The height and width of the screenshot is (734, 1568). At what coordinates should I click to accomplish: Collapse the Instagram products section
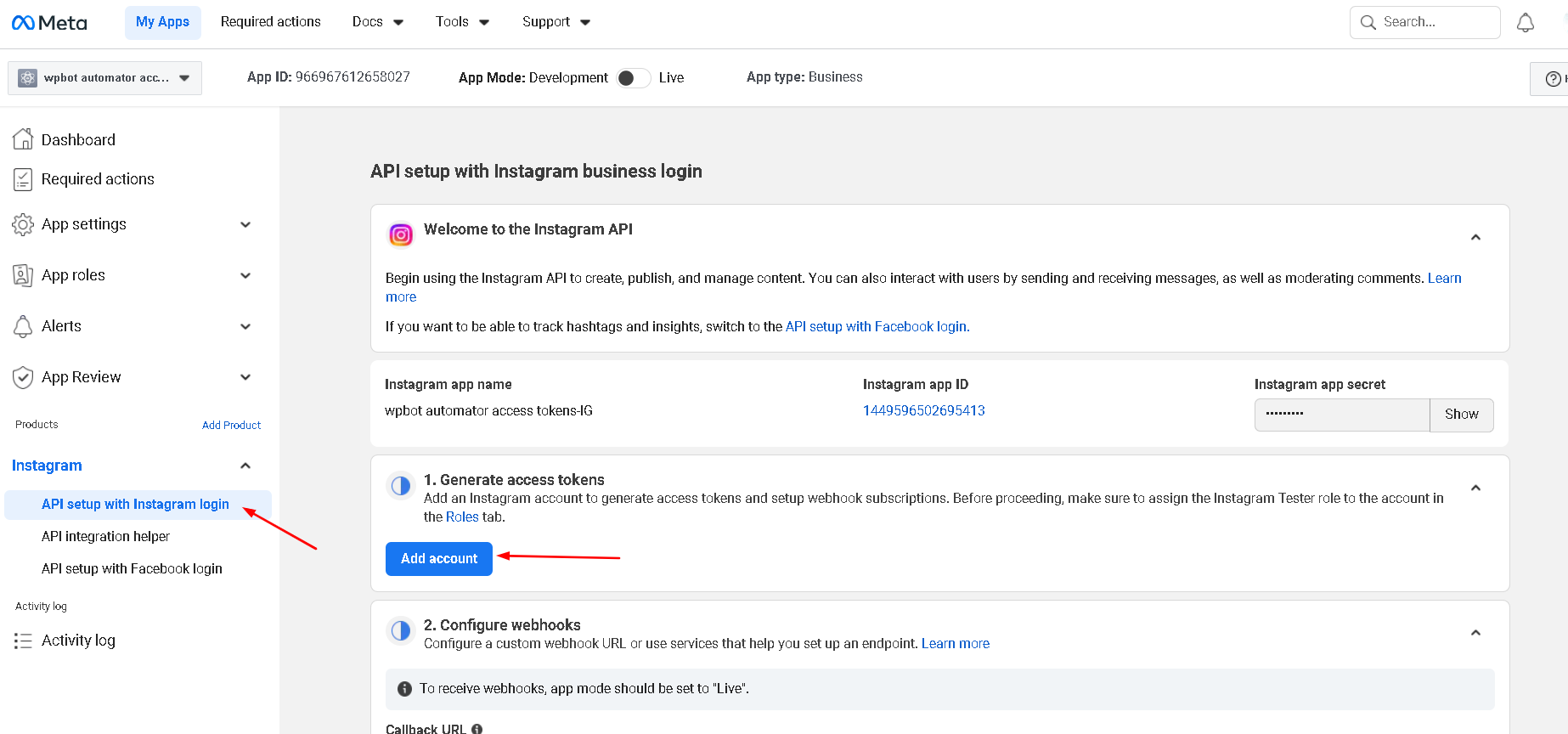click(x=245, y=466)
